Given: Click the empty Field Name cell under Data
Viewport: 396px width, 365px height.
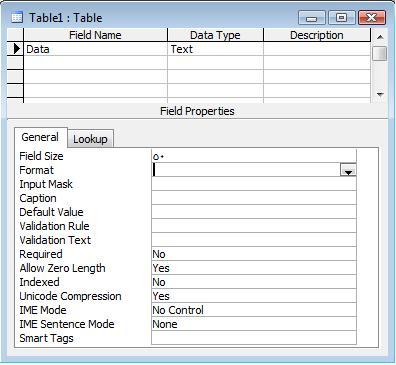Looking at the screenshot, I should [95, 63].
